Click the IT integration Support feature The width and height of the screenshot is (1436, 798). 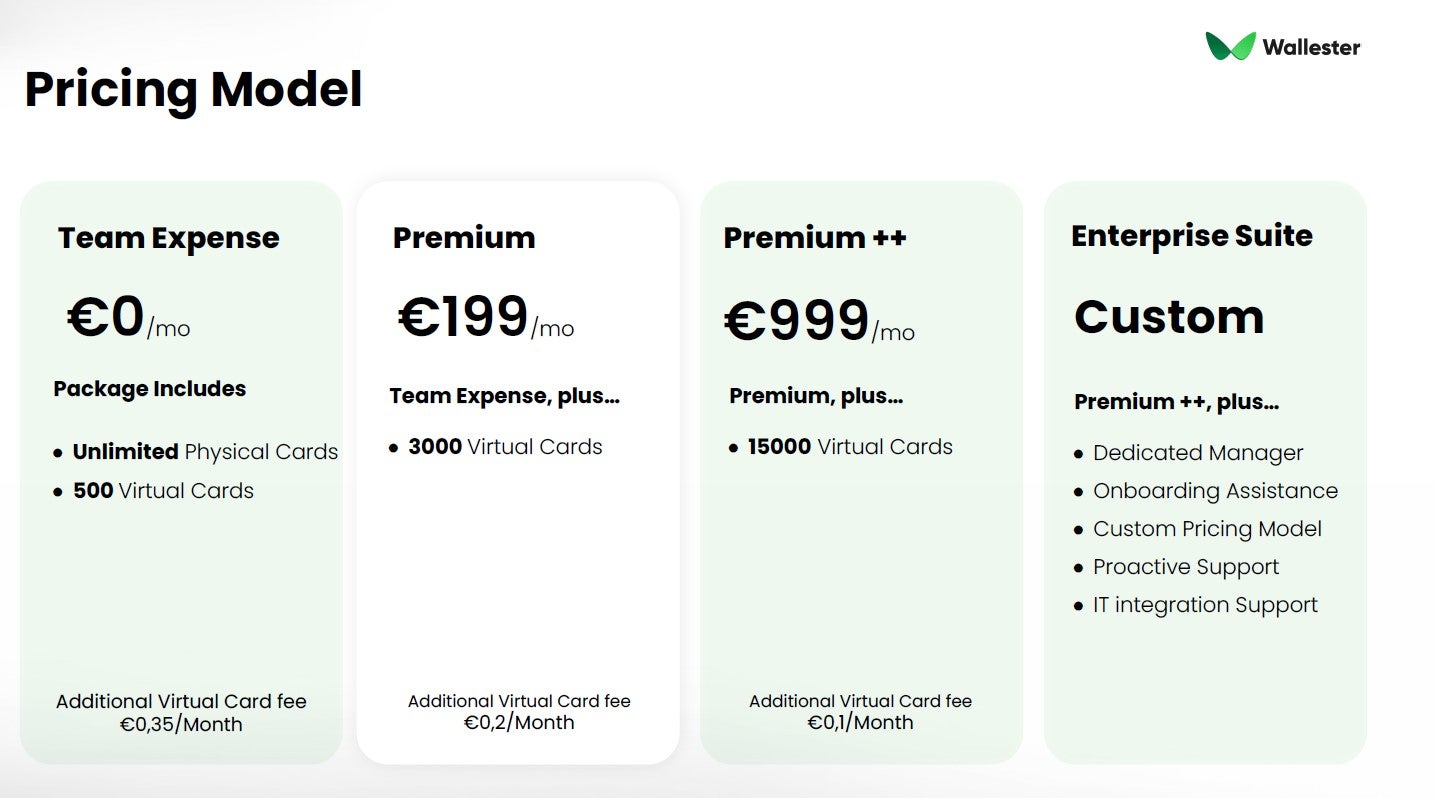click(x=1204, y=605)
